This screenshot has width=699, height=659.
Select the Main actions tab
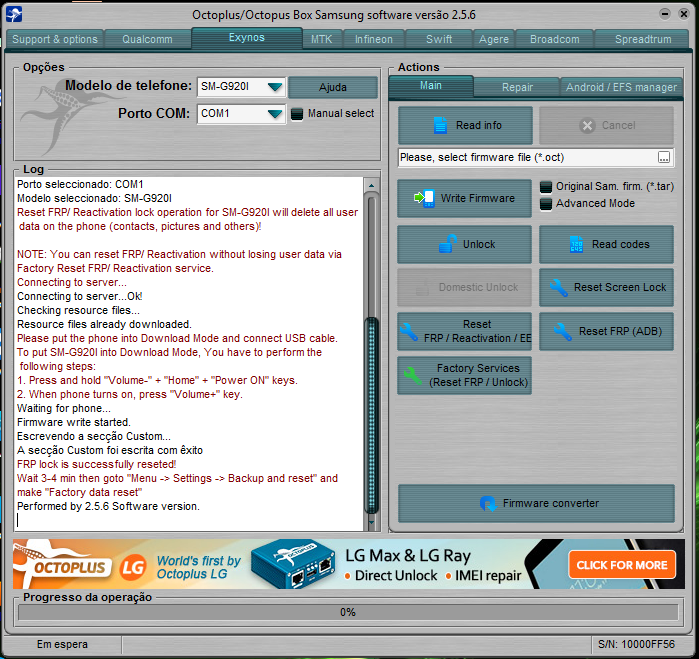[x=431, y=86]
